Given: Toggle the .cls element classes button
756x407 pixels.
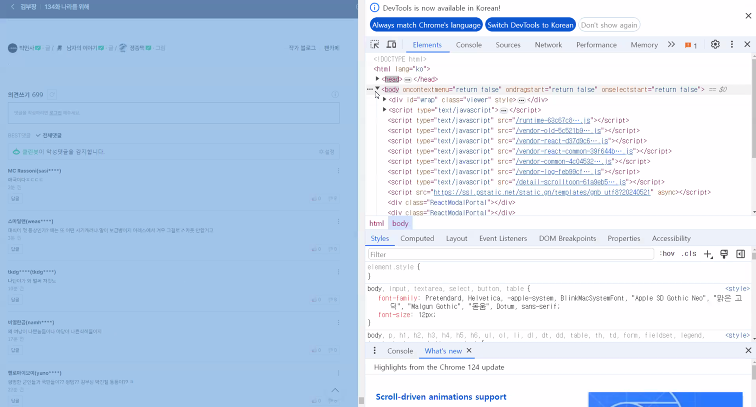Looking at the screenshot, I should tap(689, 254).
